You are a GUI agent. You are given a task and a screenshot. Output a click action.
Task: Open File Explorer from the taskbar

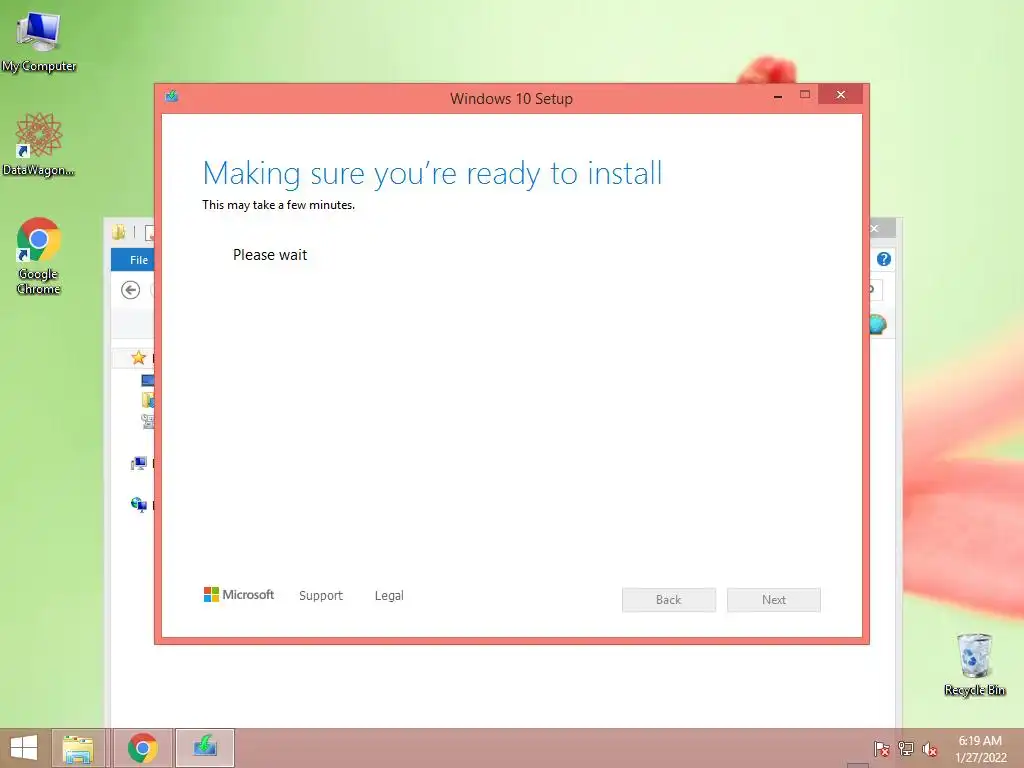click(78, 748)
